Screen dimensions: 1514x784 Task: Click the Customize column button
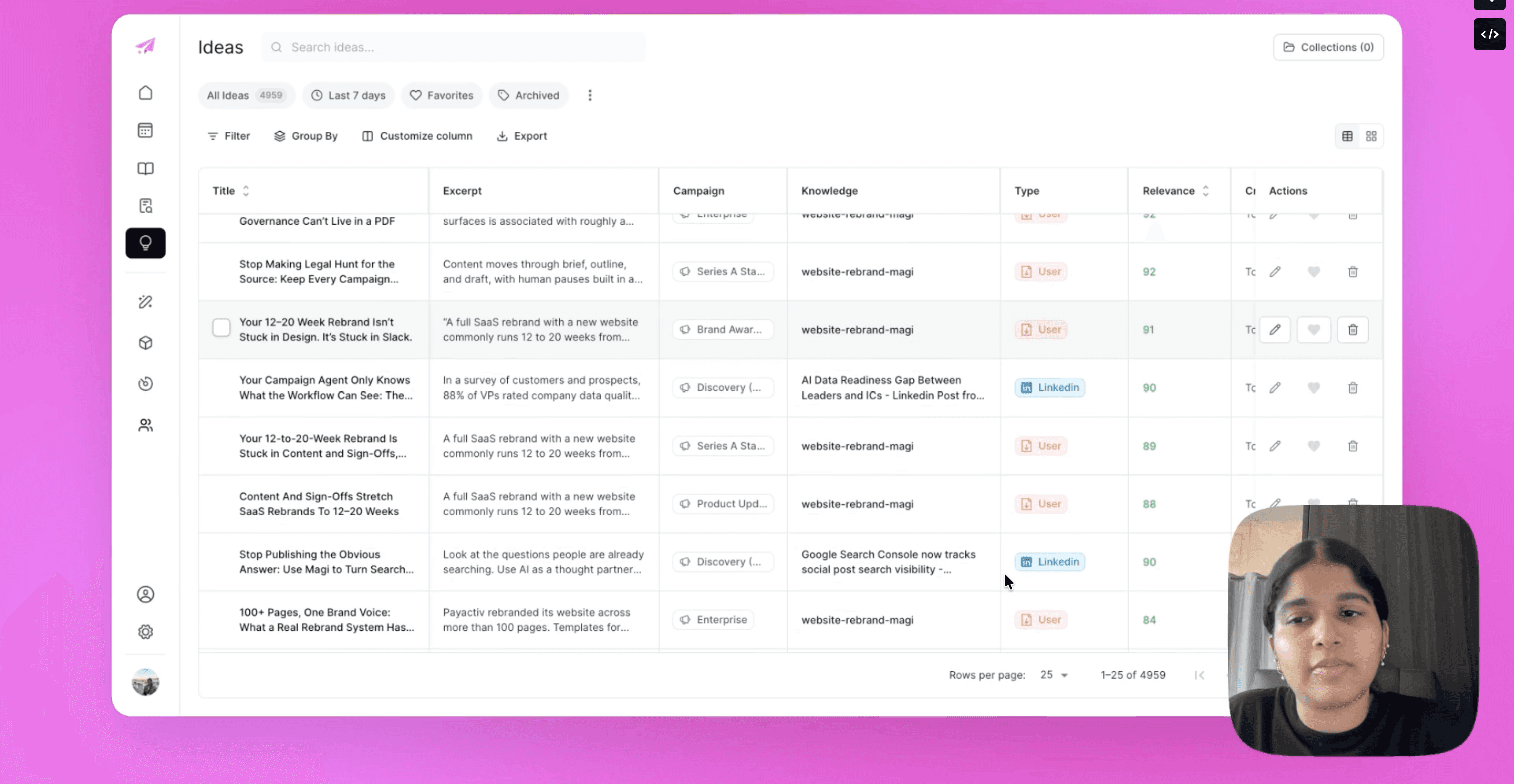pyautogui.click(x=417, y=136)
